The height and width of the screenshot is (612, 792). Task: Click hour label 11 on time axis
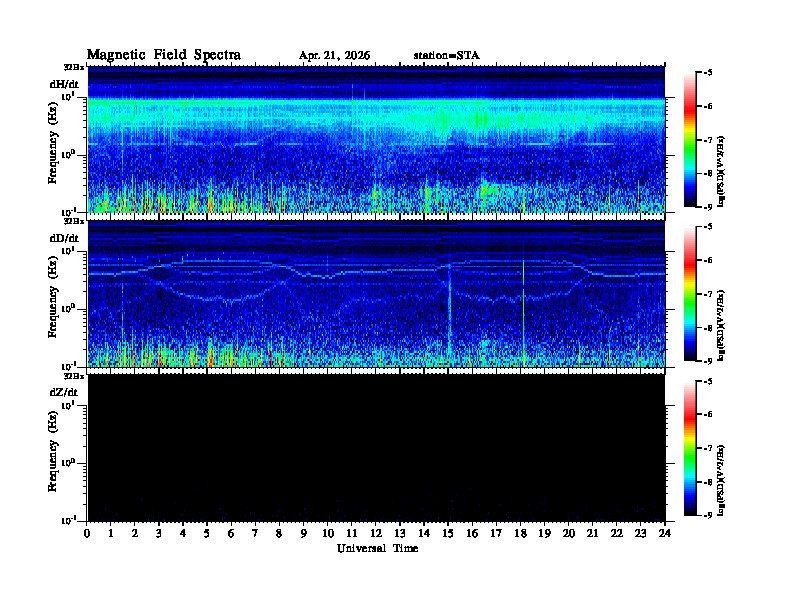click(x=352, y=533)
